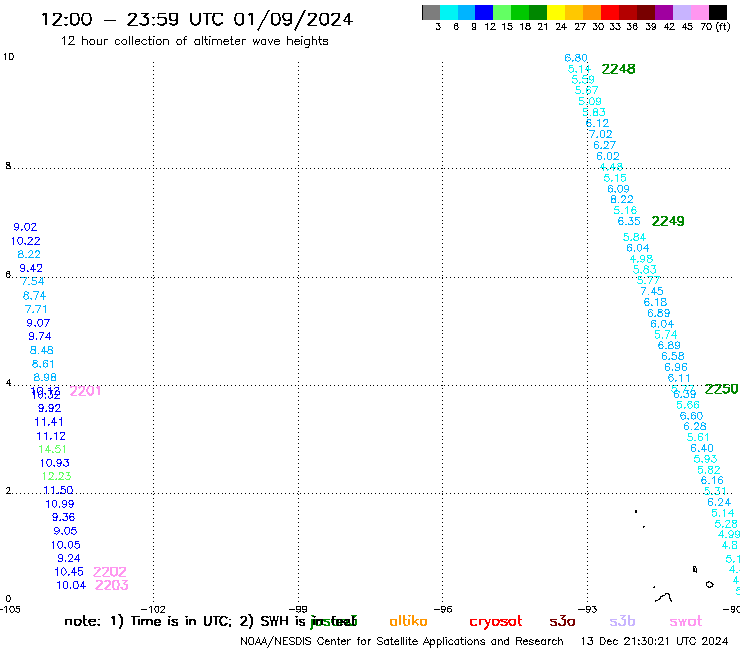This screenshot has width=740, height=650.
Task: Select the 's3a' satellite legend entry
Action: 562,621
